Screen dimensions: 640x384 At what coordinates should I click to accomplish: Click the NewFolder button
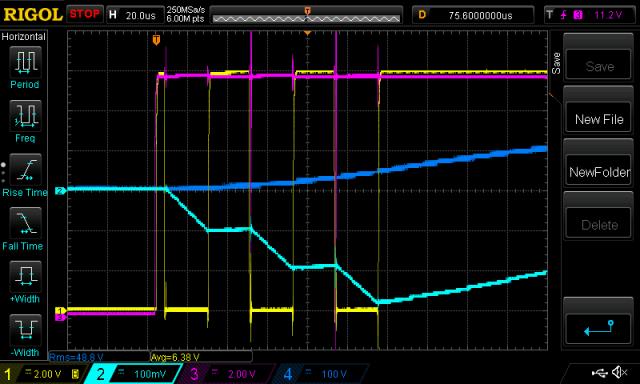(599, 172)
